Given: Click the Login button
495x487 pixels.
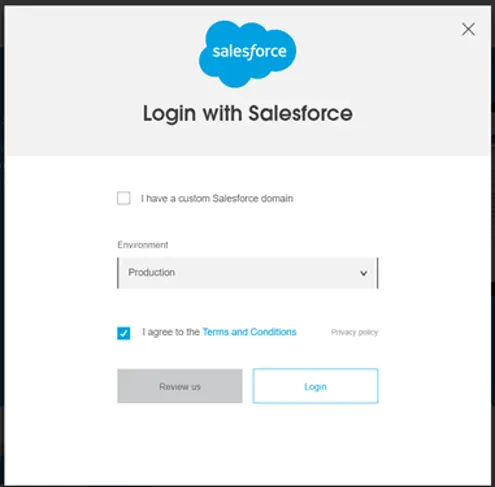Looking at the screenshot, I should tap(315, 386).
